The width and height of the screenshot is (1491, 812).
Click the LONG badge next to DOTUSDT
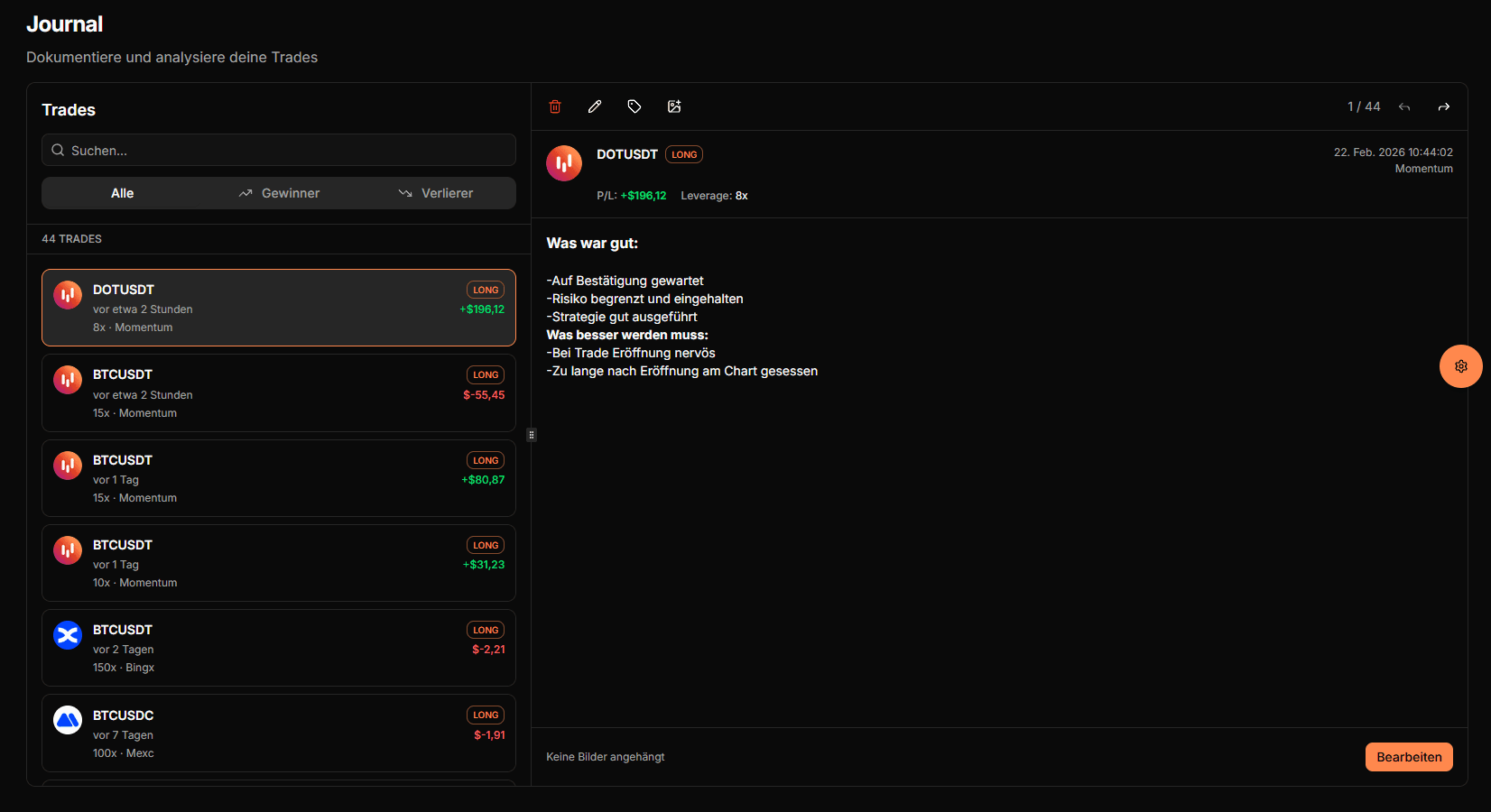[x=683, y=154]
